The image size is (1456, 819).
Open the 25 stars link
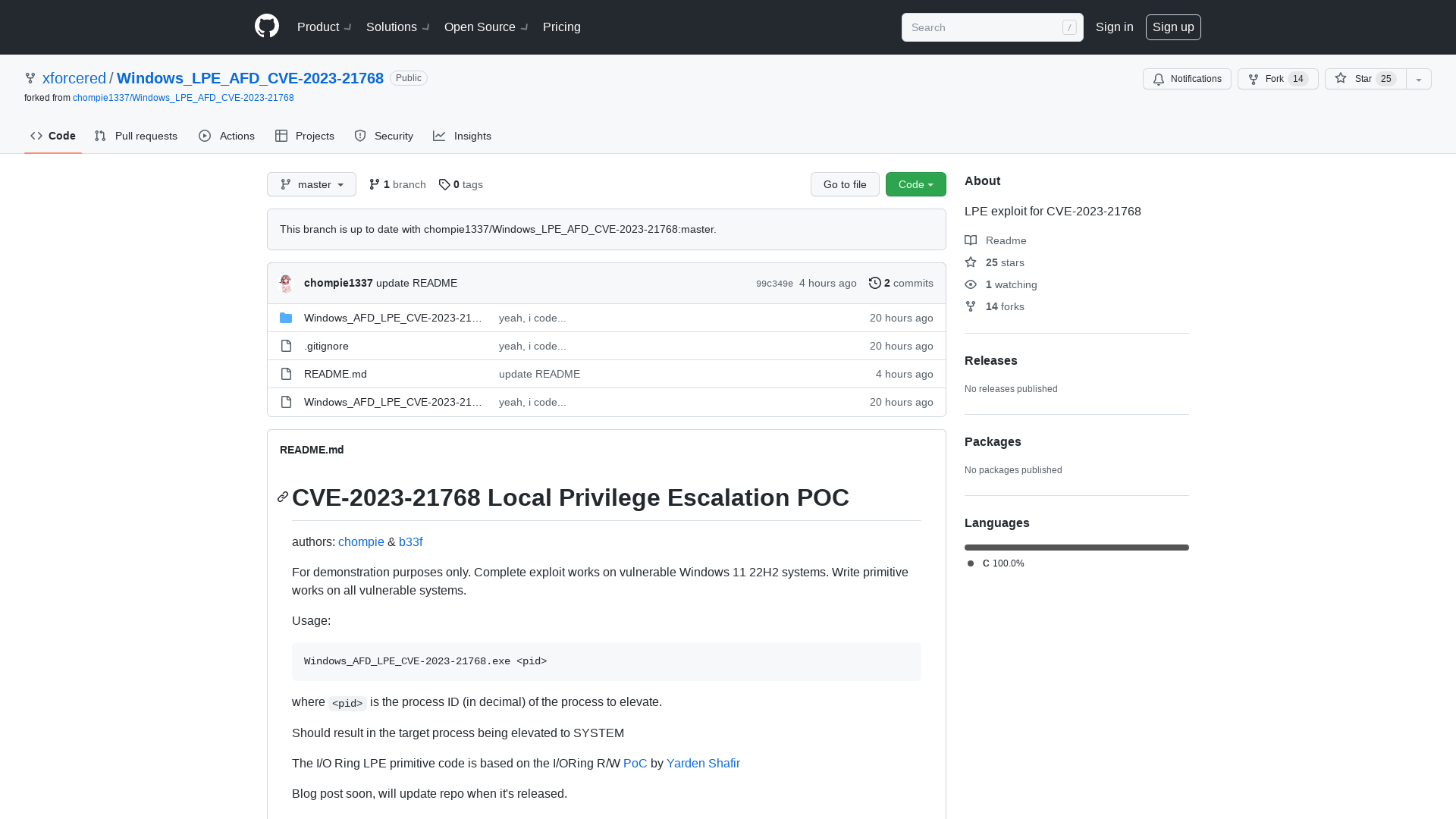click(995, 262)
